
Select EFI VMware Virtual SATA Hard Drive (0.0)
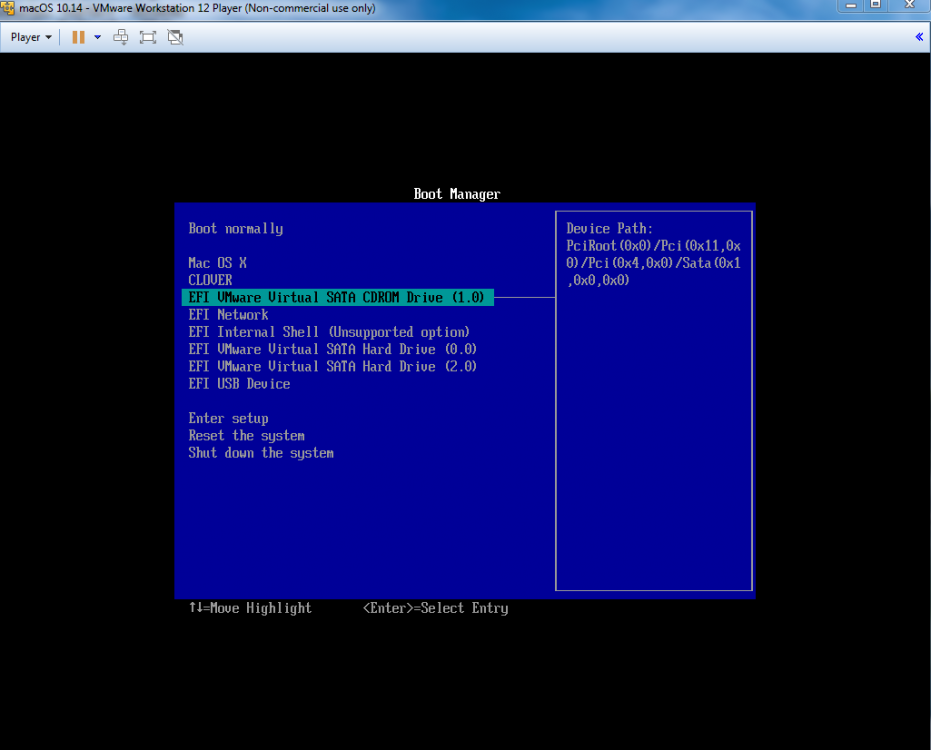click(x=332, y=349)
